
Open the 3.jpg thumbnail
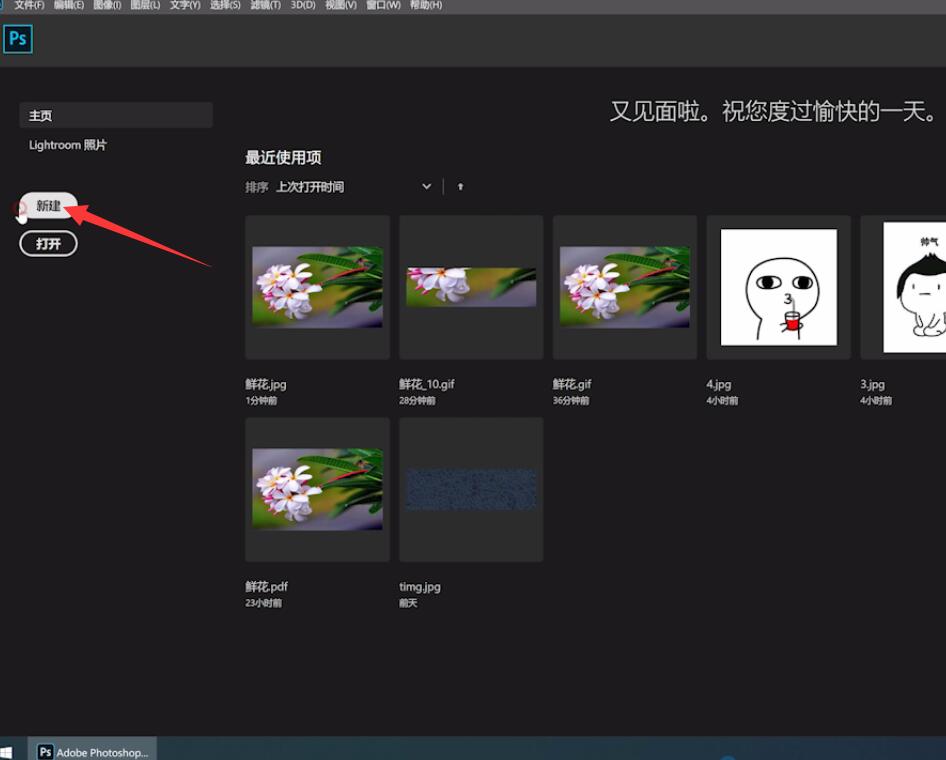[x=903, y=287]
